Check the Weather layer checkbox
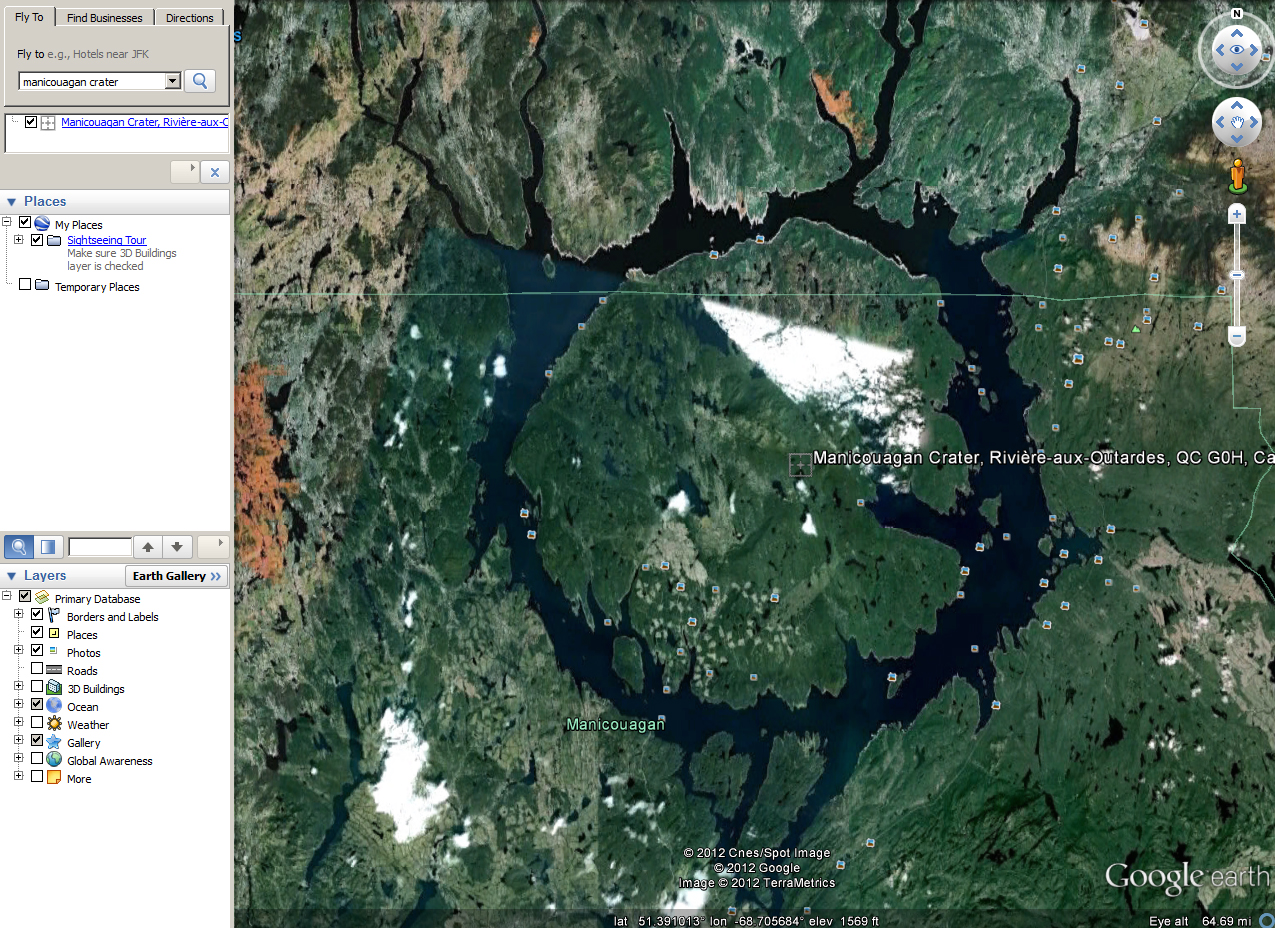The height and width of the screenshot is (928, 1275). [x=37, y=723]
